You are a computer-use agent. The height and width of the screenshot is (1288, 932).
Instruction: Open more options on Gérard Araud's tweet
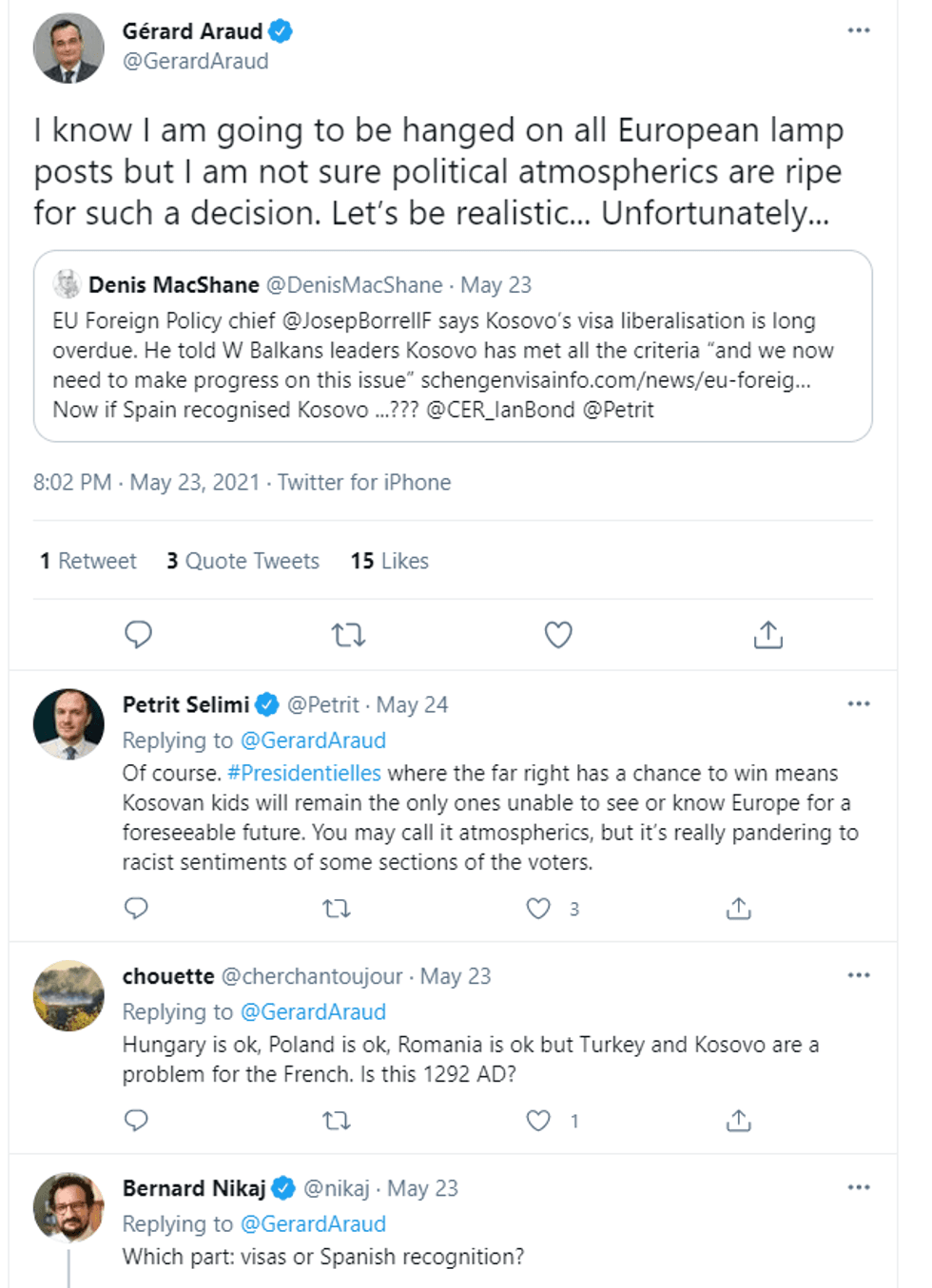pyautogui.click(x=858, y=30)
